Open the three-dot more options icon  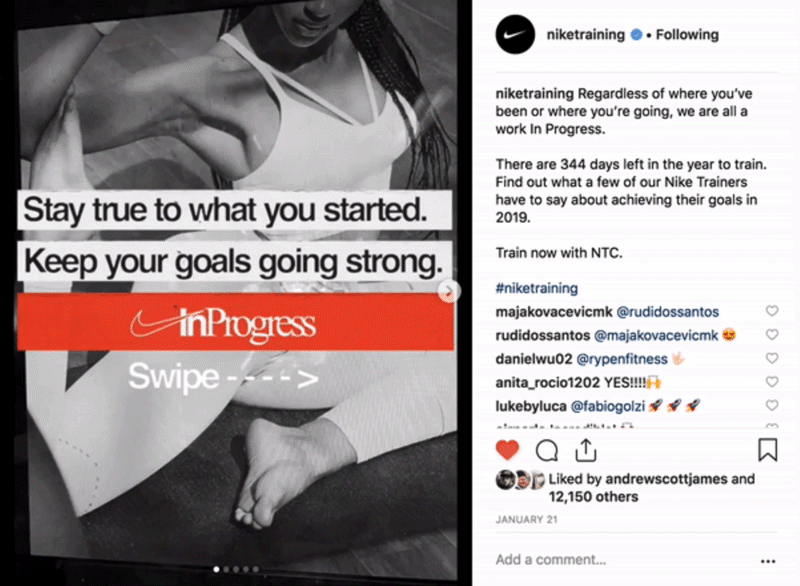tap(768, 561)
